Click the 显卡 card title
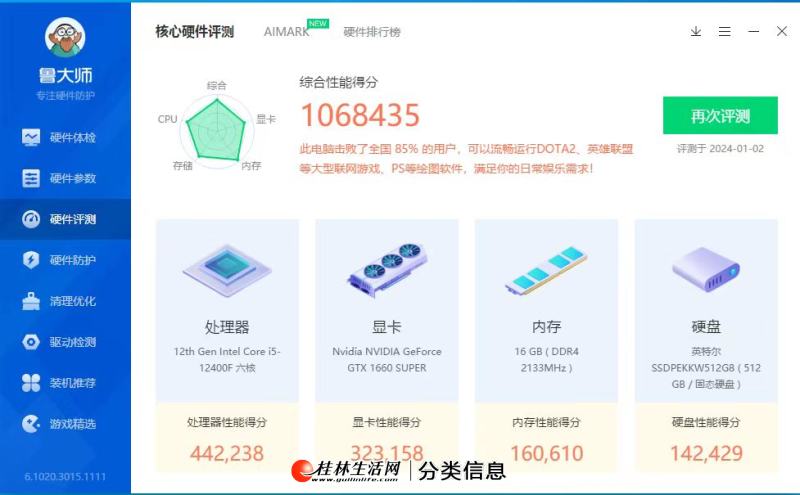This screenshot has height=495, width=800. [x=387, y=327]
